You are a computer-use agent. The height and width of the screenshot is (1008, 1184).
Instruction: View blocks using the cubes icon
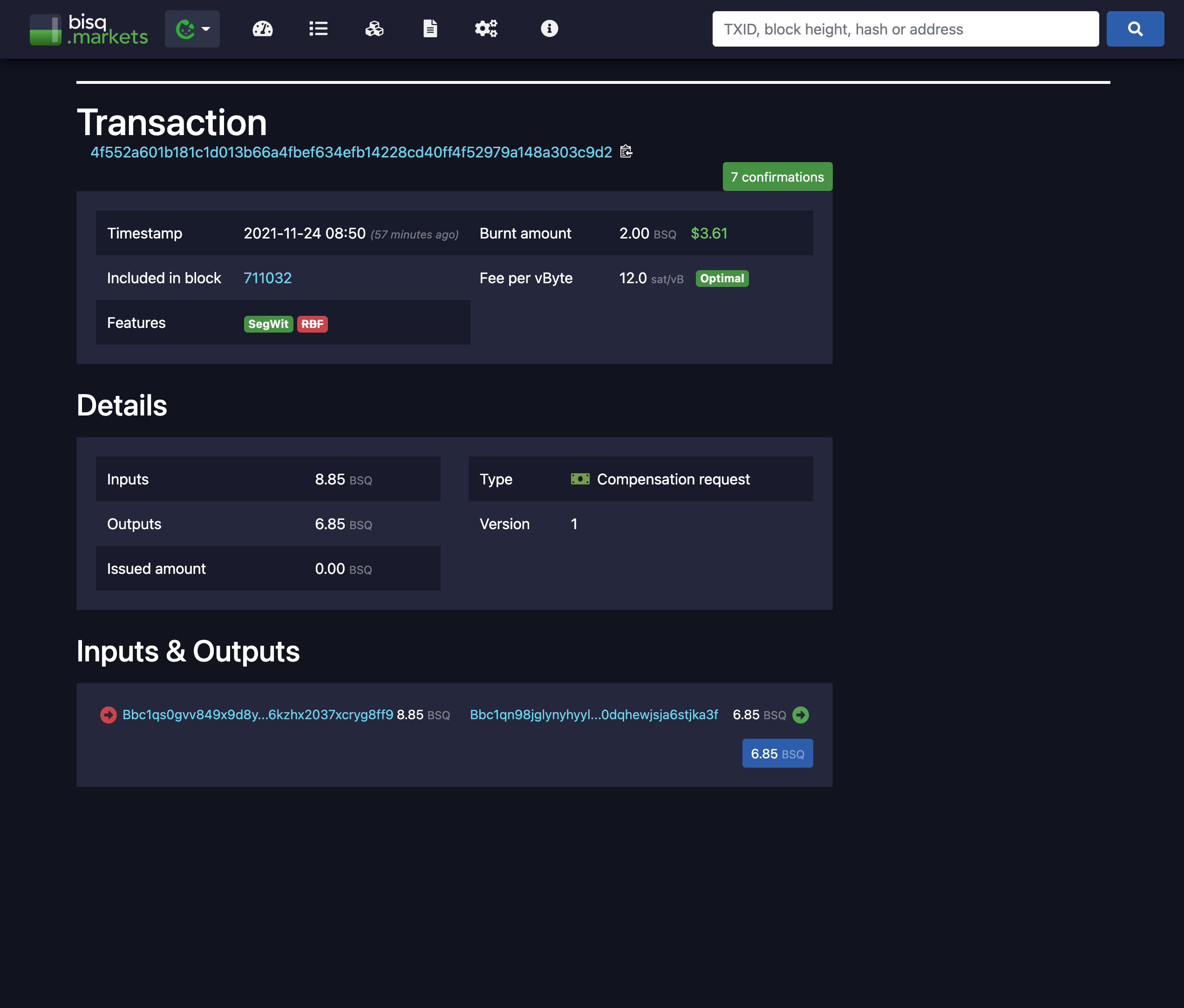click(374, 28)
